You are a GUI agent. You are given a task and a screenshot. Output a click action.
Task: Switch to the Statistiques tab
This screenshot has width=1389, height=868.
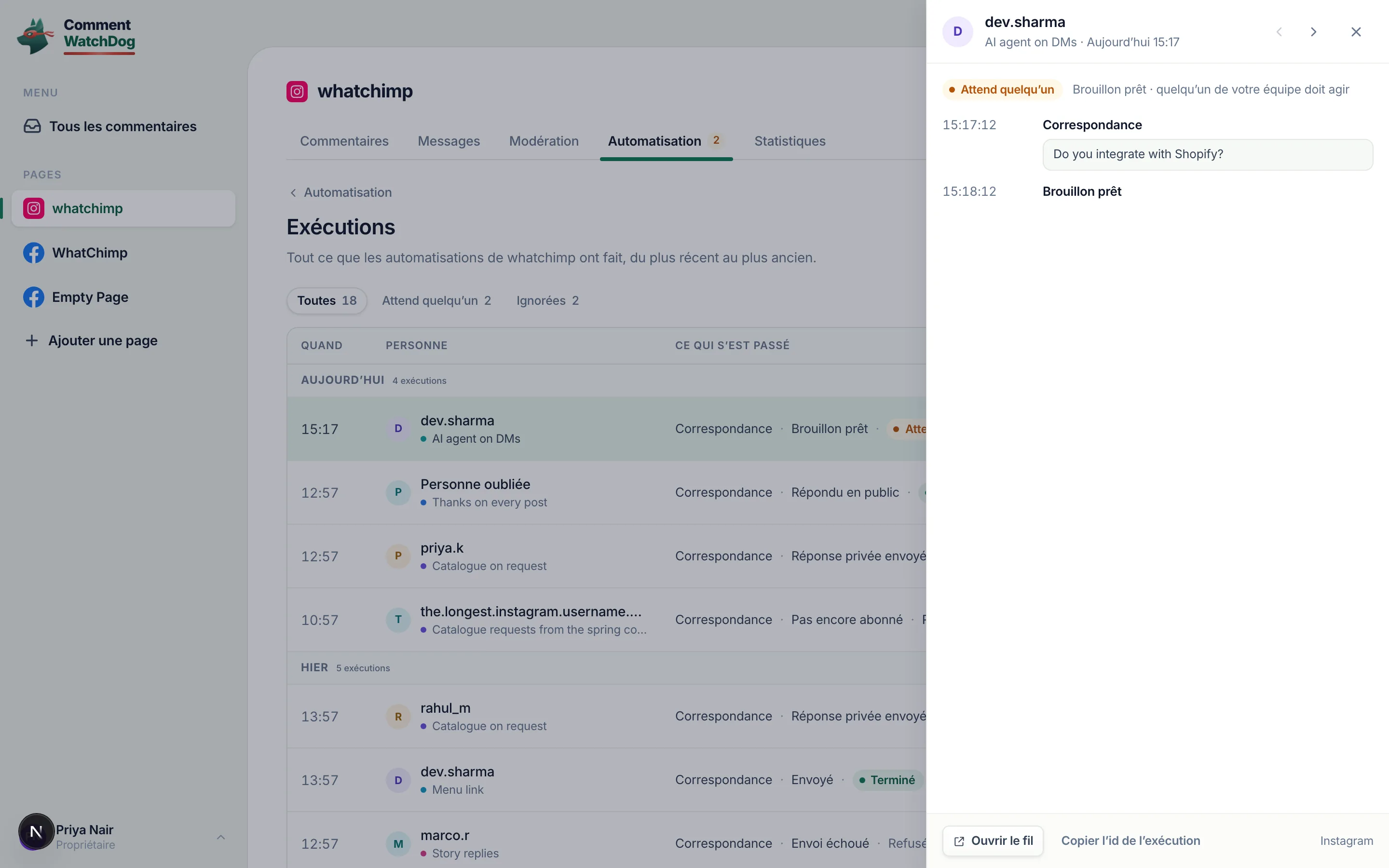click(x=790, y=141)
